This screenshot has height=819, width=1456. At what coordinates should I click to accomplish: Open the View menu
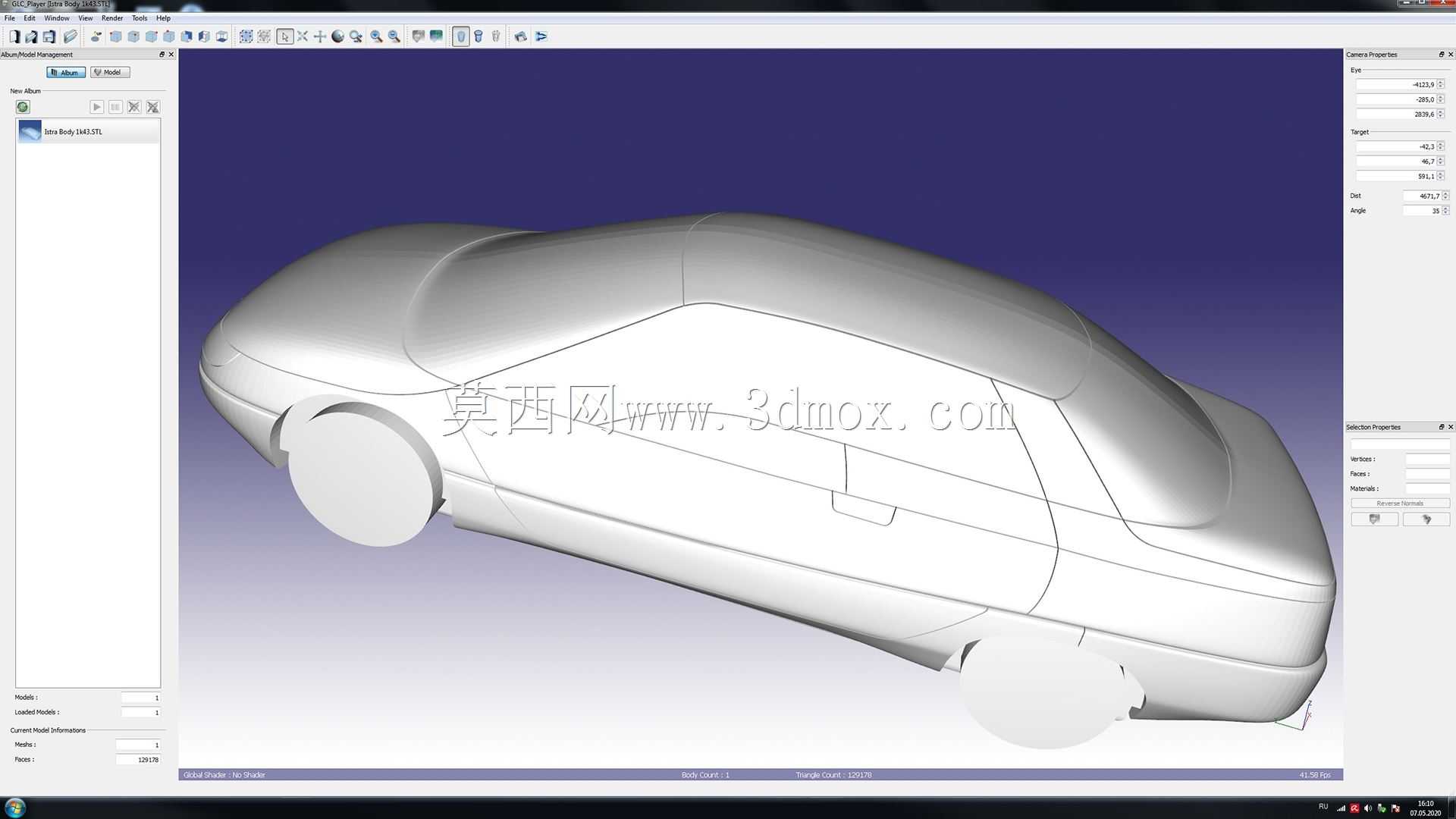[x=86, y=18]
